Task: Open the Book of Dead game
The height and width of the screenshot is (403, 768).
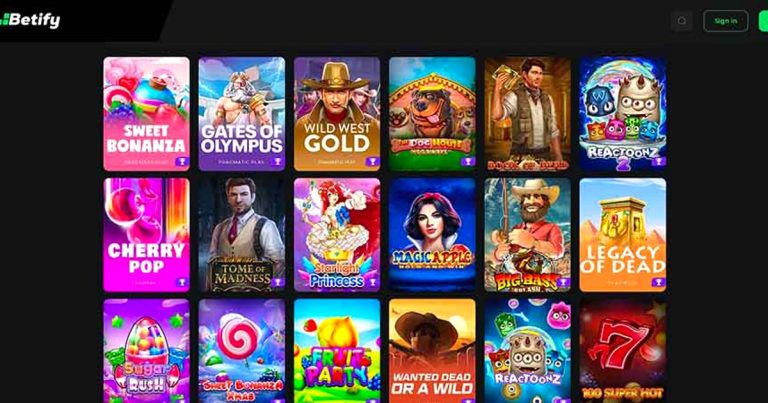Action: [x=528, y=114]
